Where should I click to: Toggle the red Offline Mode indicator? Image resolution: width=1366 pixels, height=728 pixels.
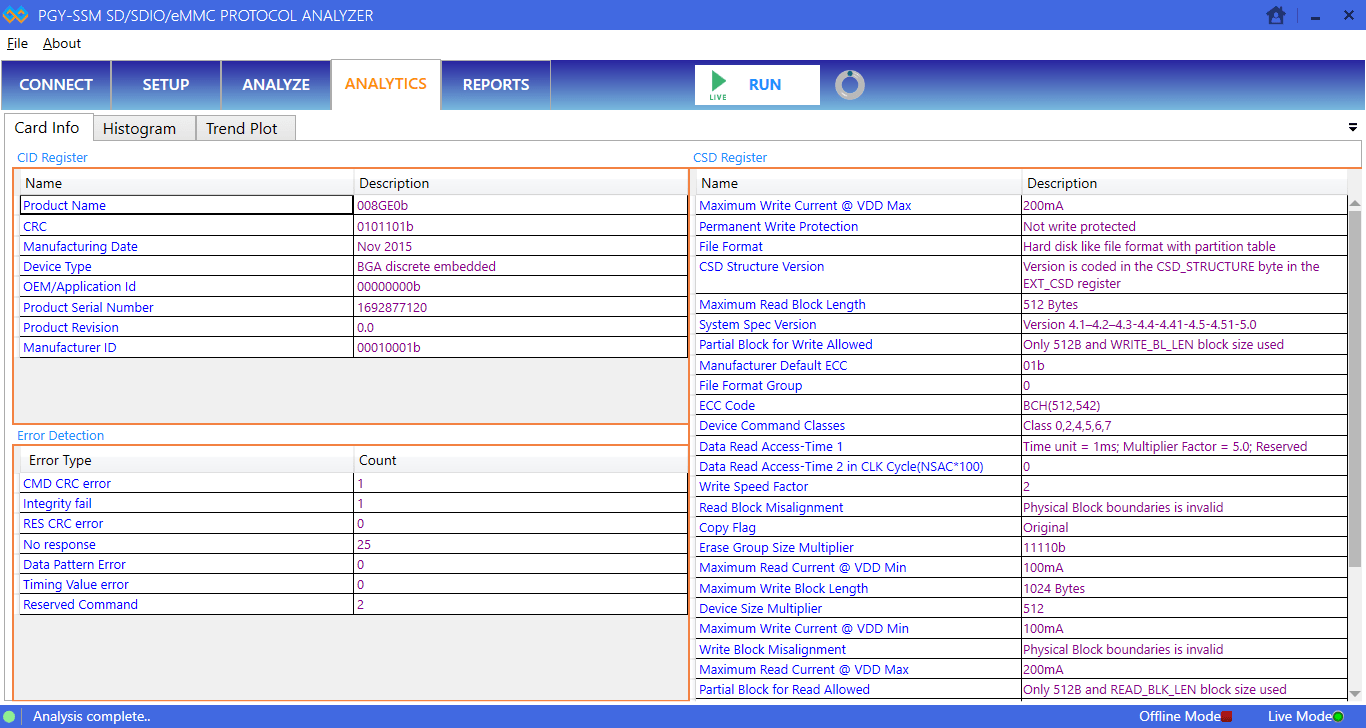[1224, 716]
